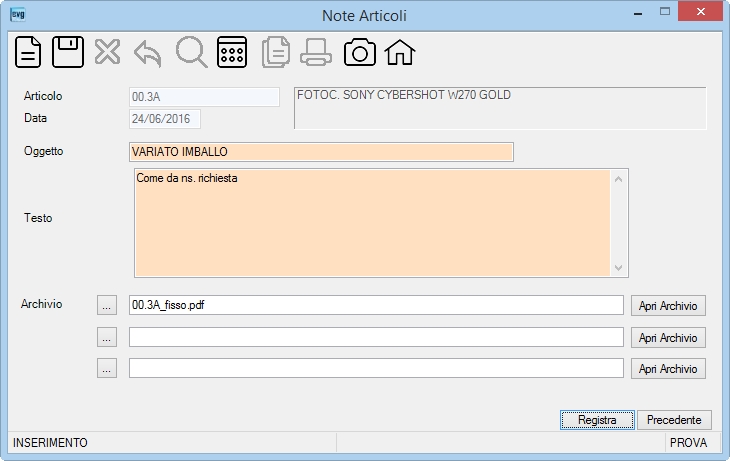Click the undo arrow toolbar icon
The image size is (730, 461).
click(x=148, y=54)
